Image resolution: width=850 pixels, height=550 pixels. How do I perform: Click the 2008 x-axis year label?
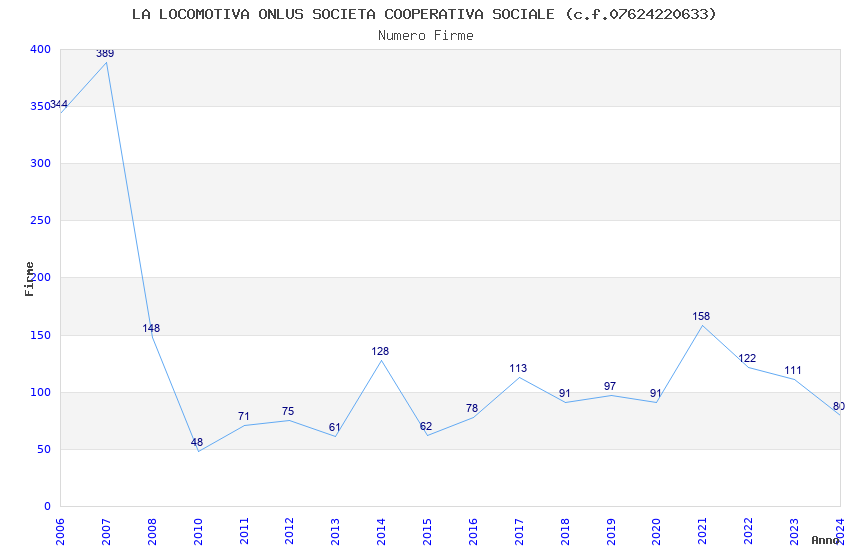coord(152,532)
